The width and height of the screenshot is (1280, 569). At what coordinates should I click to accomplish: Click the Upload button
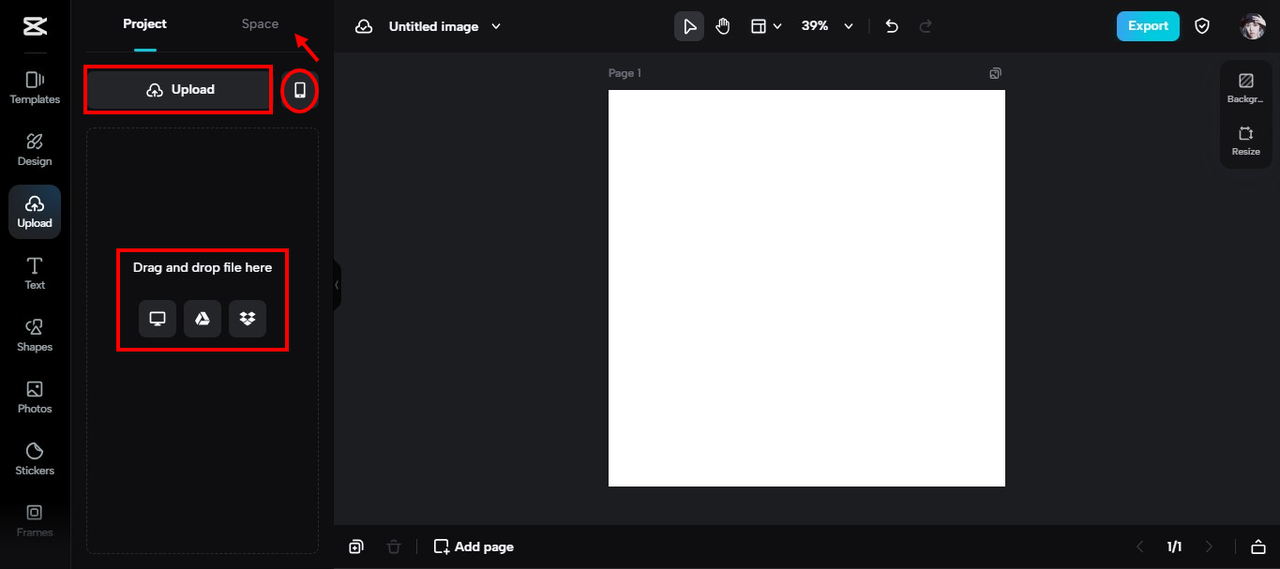point(179,90)
